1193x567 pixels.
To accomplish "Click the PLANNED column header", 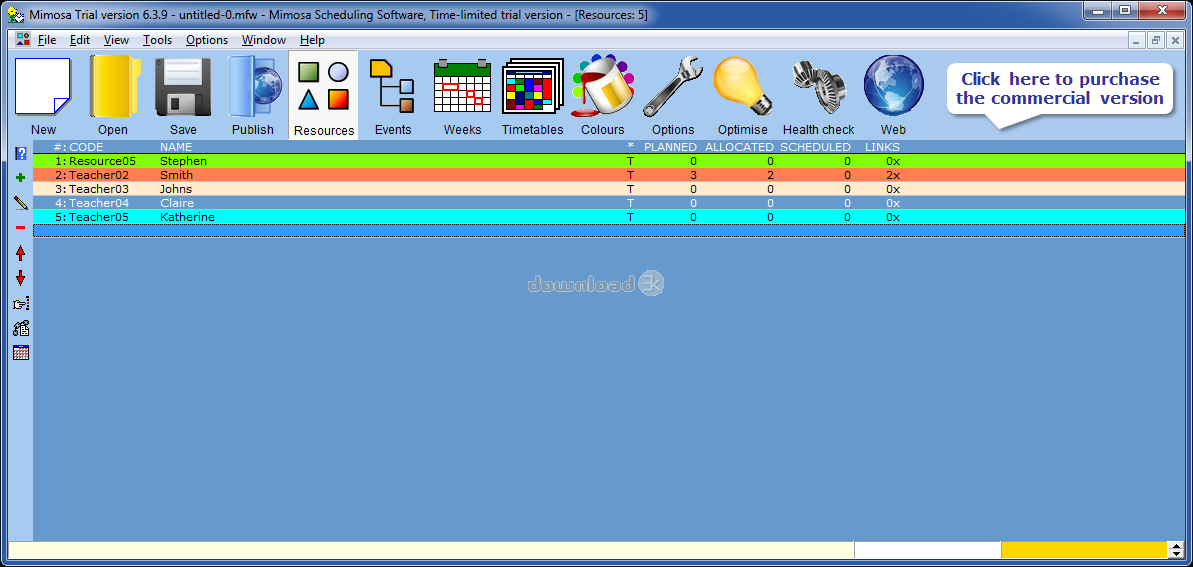I will point(670,147).
